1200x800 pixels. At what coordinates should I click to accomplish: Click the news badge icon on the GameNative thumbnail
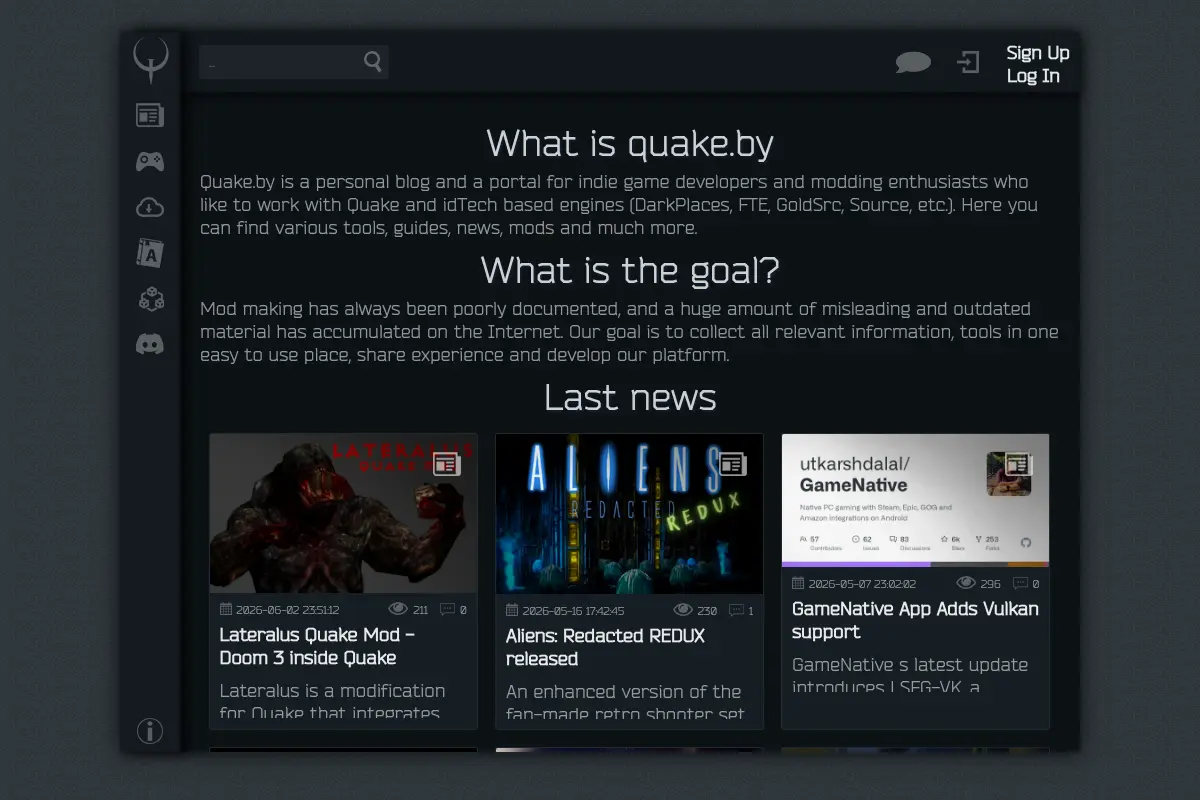tap(1018, 463)
